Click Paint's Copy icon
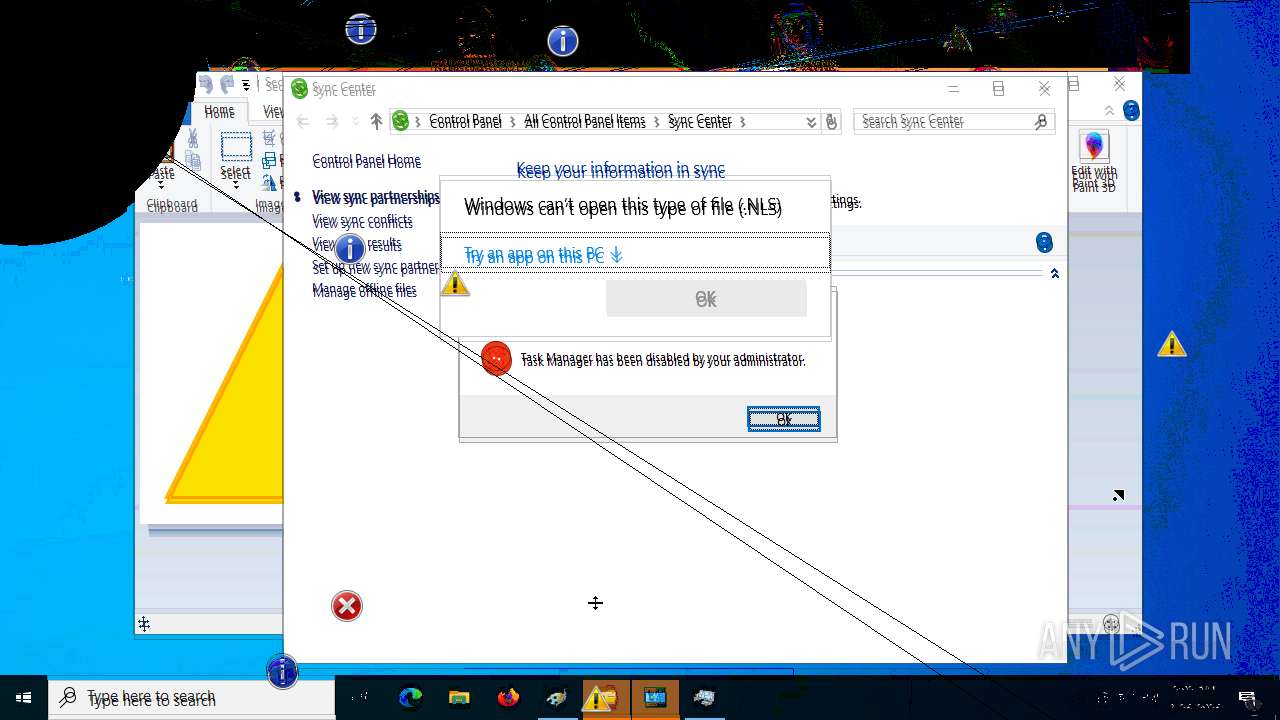The height and width of the screenshot is (720, 1280). (193, 159)
